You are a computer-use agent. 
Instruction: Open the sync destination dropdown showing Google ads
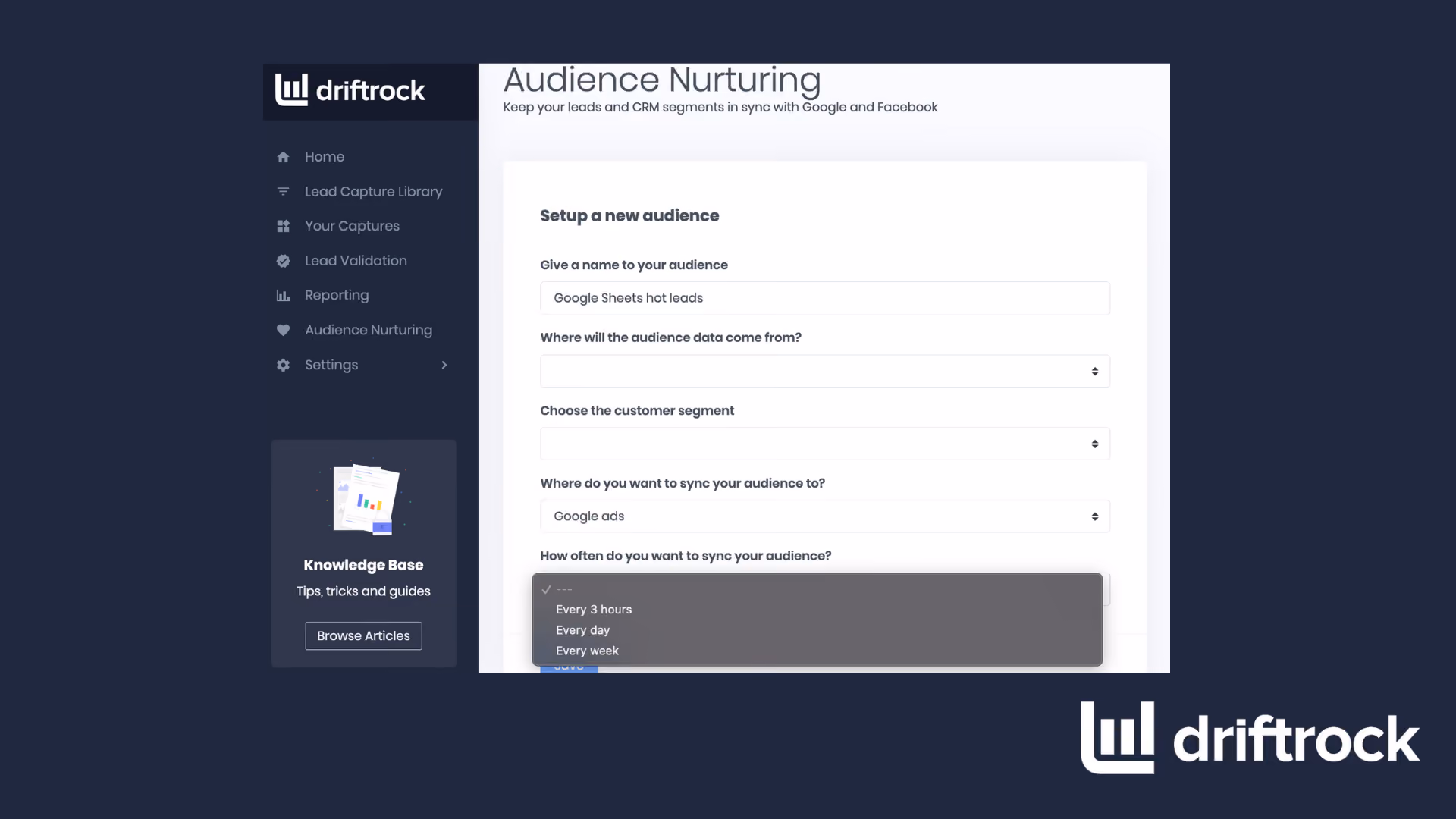(x=825, y=516)
